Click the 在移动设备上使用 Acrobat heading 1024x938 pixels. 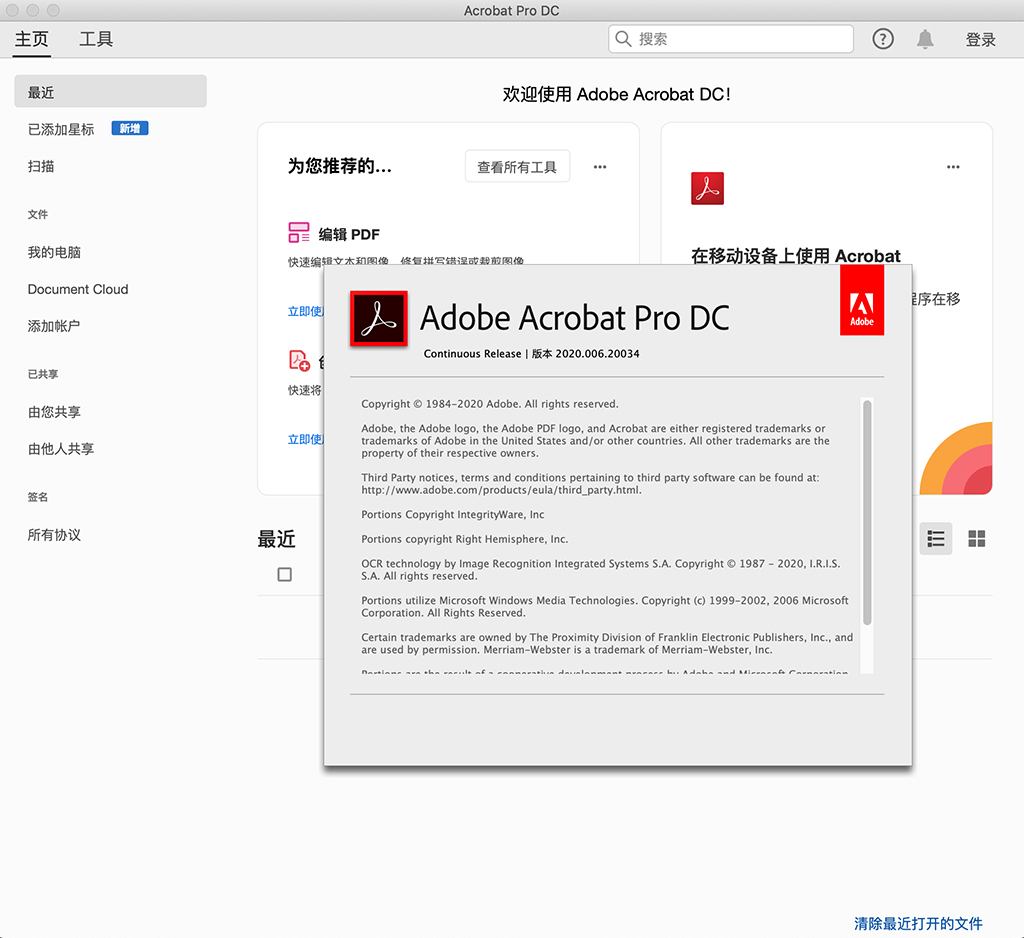(795, 255)
